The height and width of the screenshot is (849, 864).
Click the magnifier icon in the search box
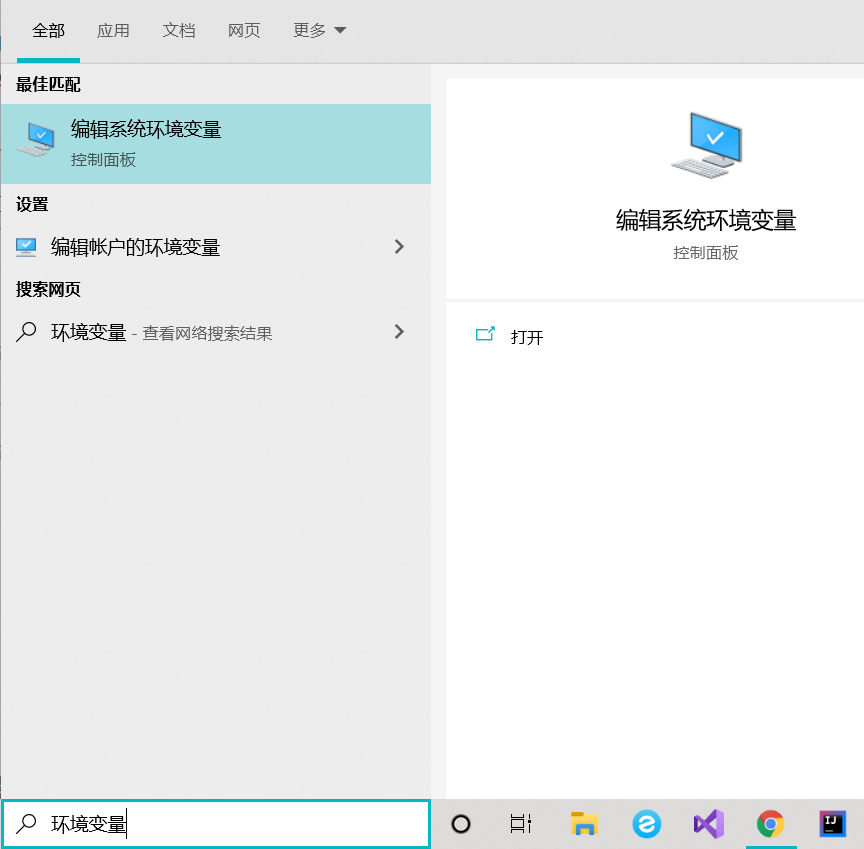tap(26, 824)
